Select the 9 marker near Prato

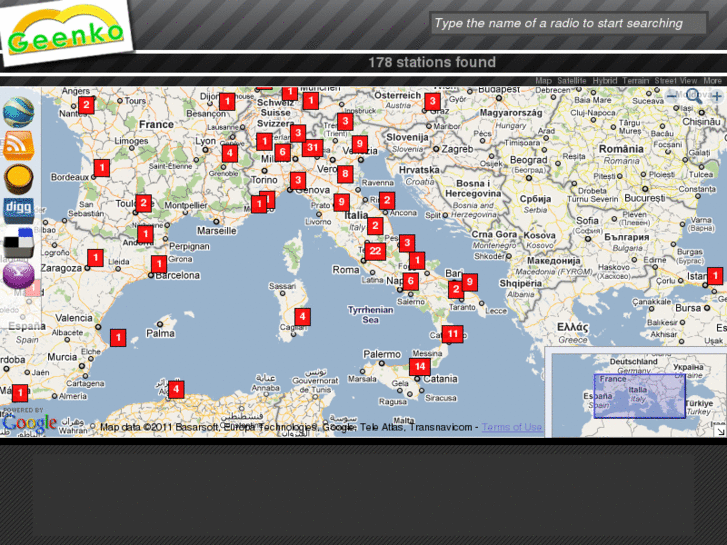pyautogui.click(x=341, y=202)
